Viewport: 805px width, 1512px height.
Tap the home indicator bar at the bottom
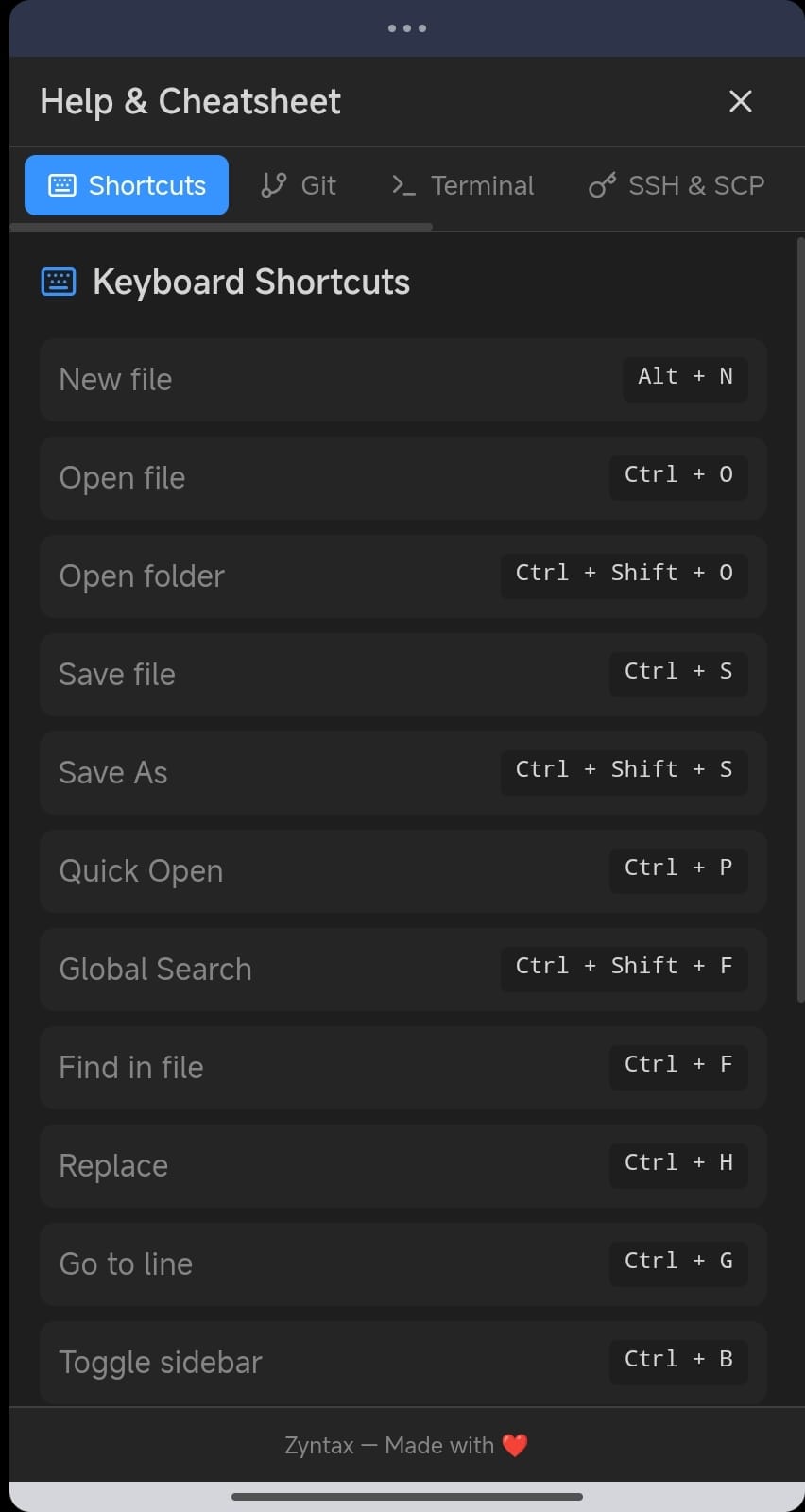click(406, 1497)
